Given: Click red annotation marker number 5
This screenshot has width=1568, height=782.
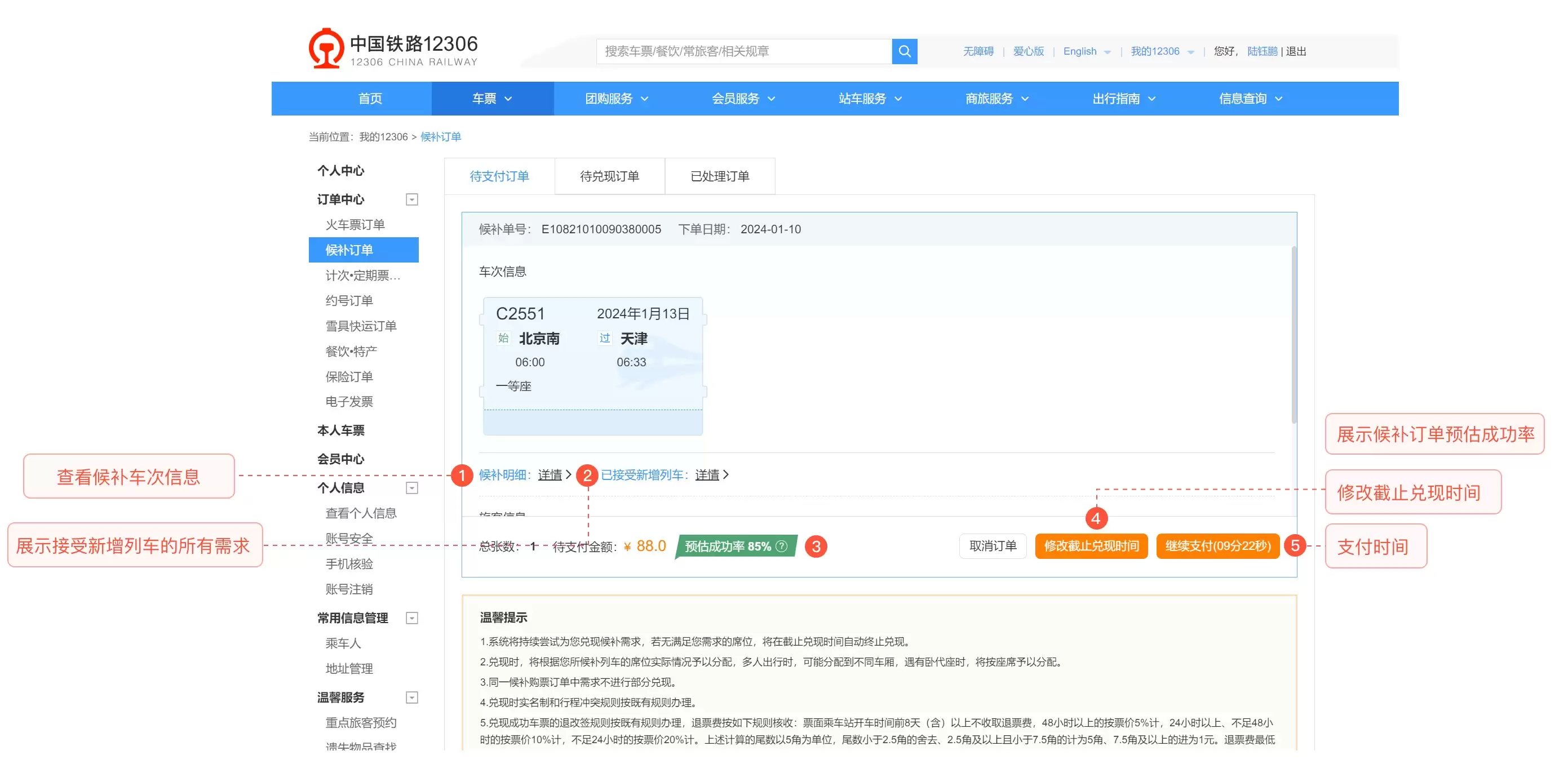Looking at the screenshot, I should click(1295, 546).
